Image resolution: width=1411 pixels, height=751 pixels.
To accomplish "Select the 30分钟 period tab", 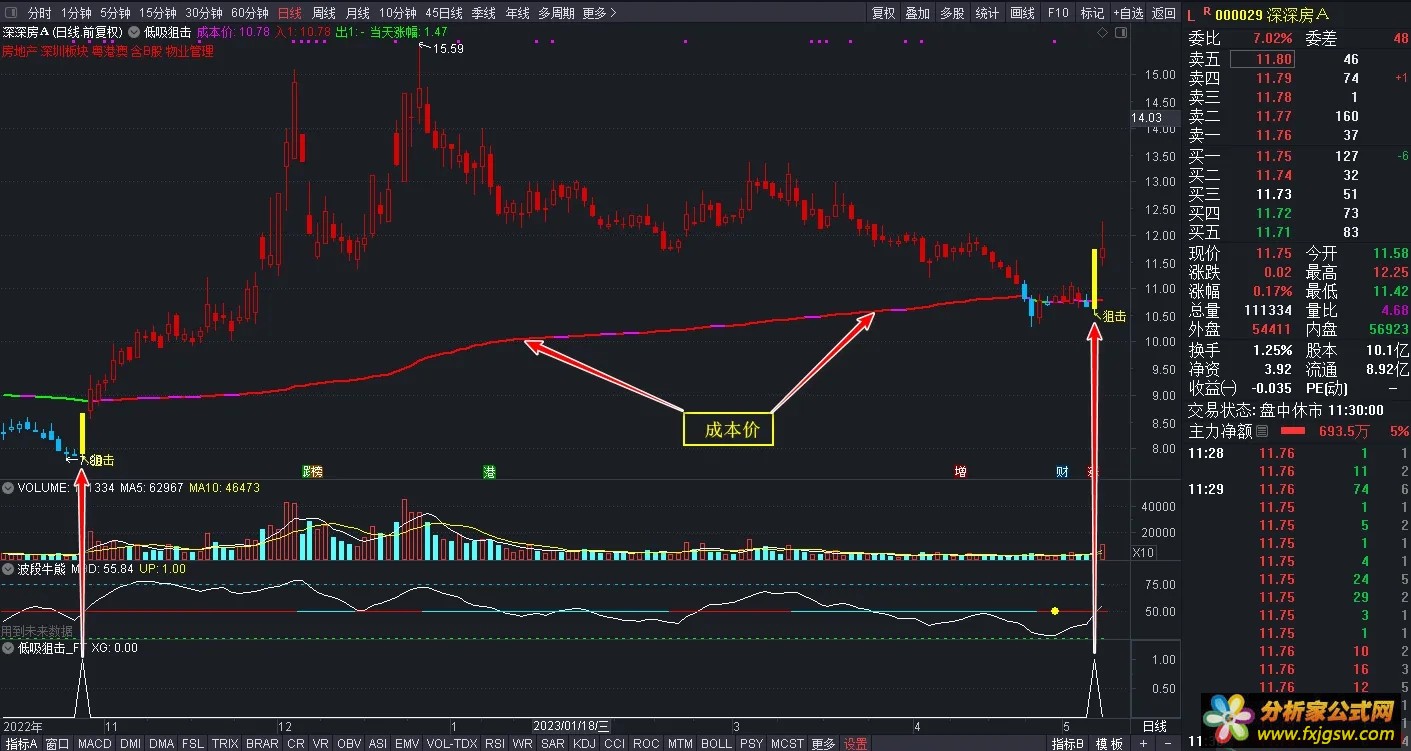I will (x=203, y=13).
